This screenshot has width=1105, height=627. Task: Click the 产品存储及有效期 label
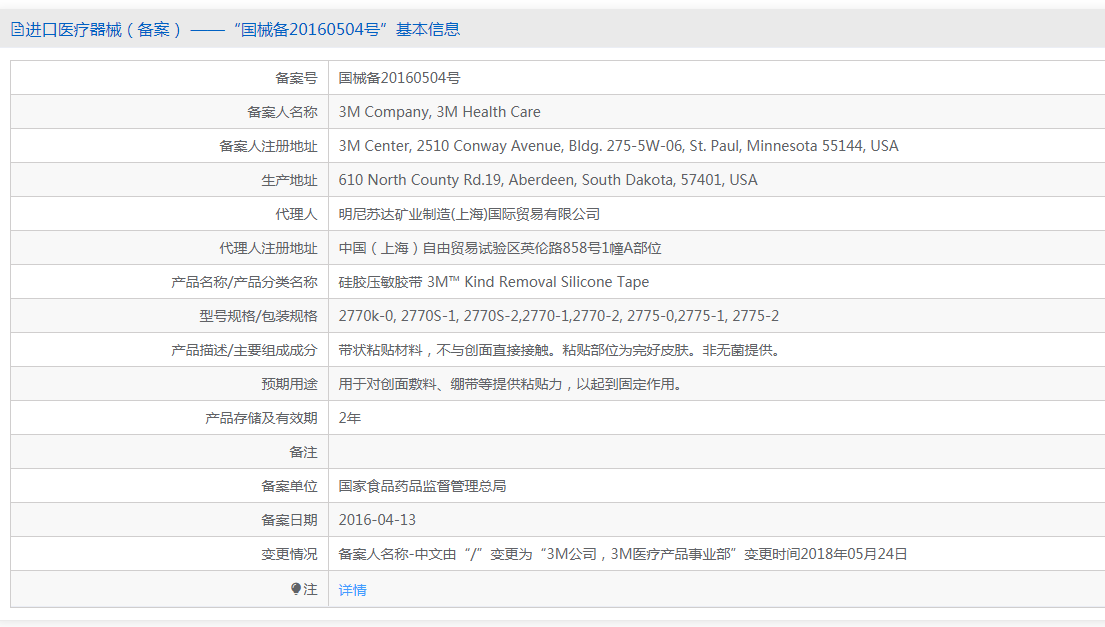(261, 418)
